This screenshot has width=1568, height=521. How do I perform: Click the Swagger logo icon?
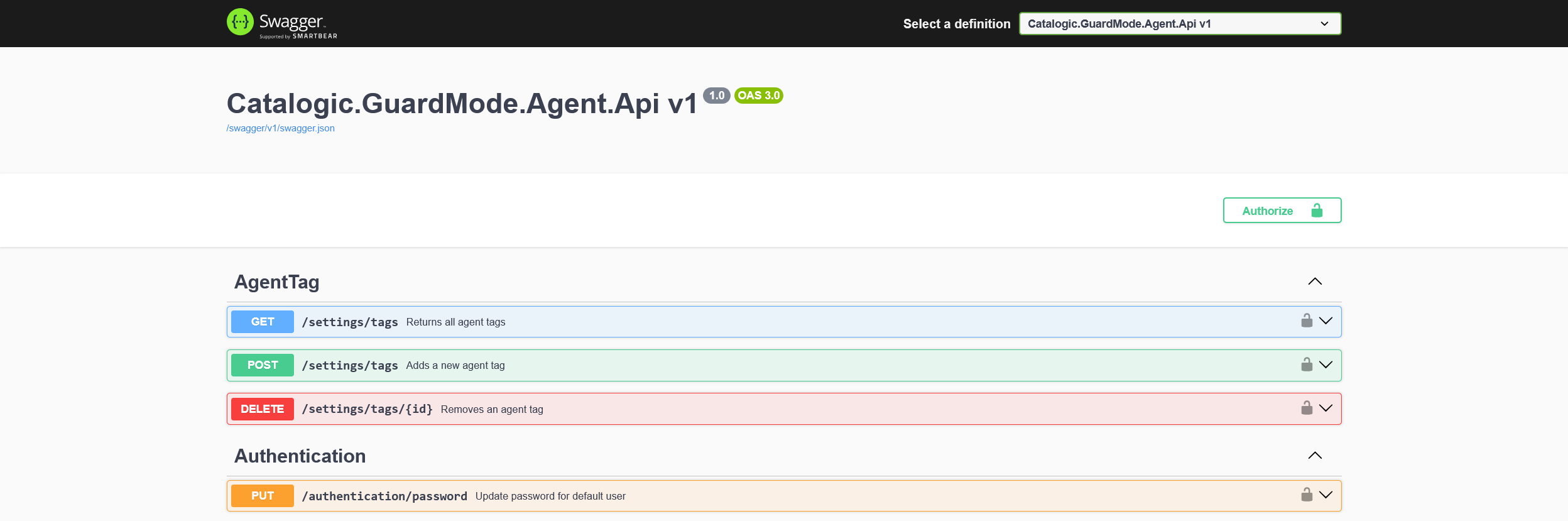(240, 22)
